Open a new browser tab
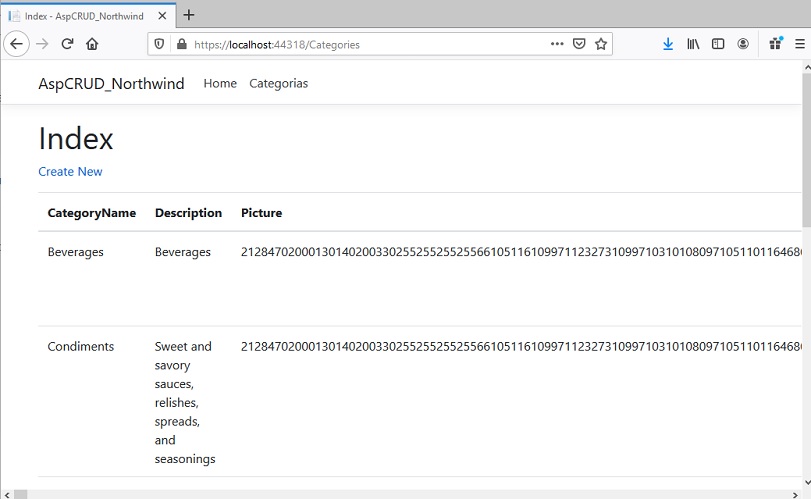This screenshot has width=811, height=499. [x=189, y=15]
